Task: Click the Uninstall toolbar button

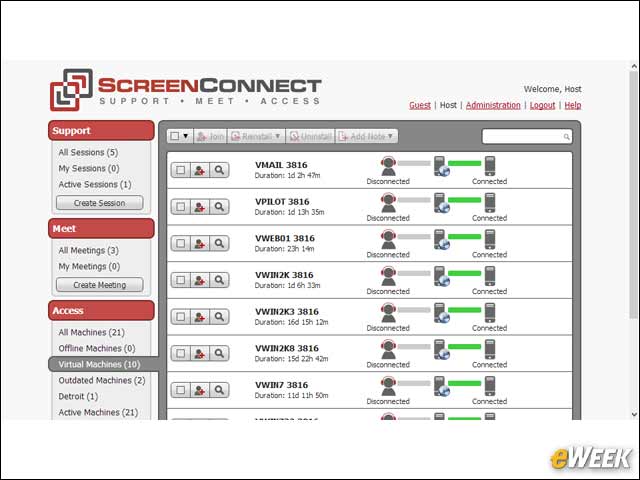Action: 310,136
